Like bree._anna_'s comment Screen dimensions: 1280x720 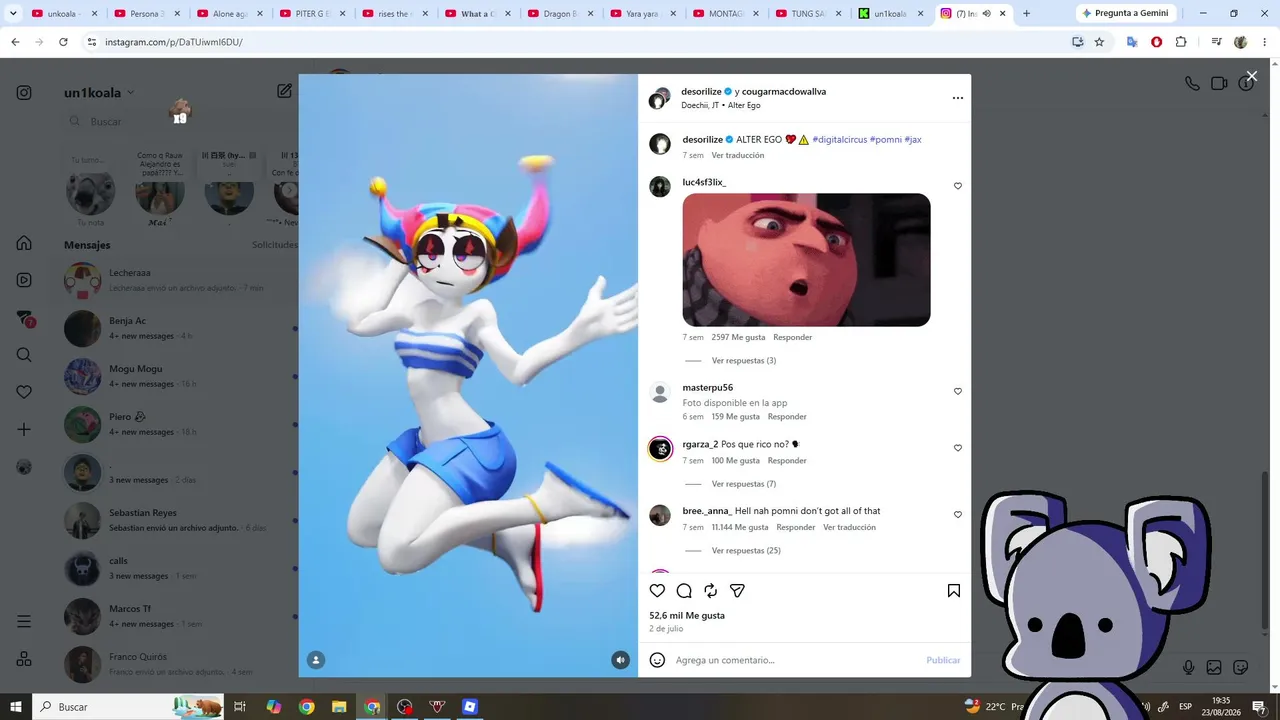click(958, 515)
